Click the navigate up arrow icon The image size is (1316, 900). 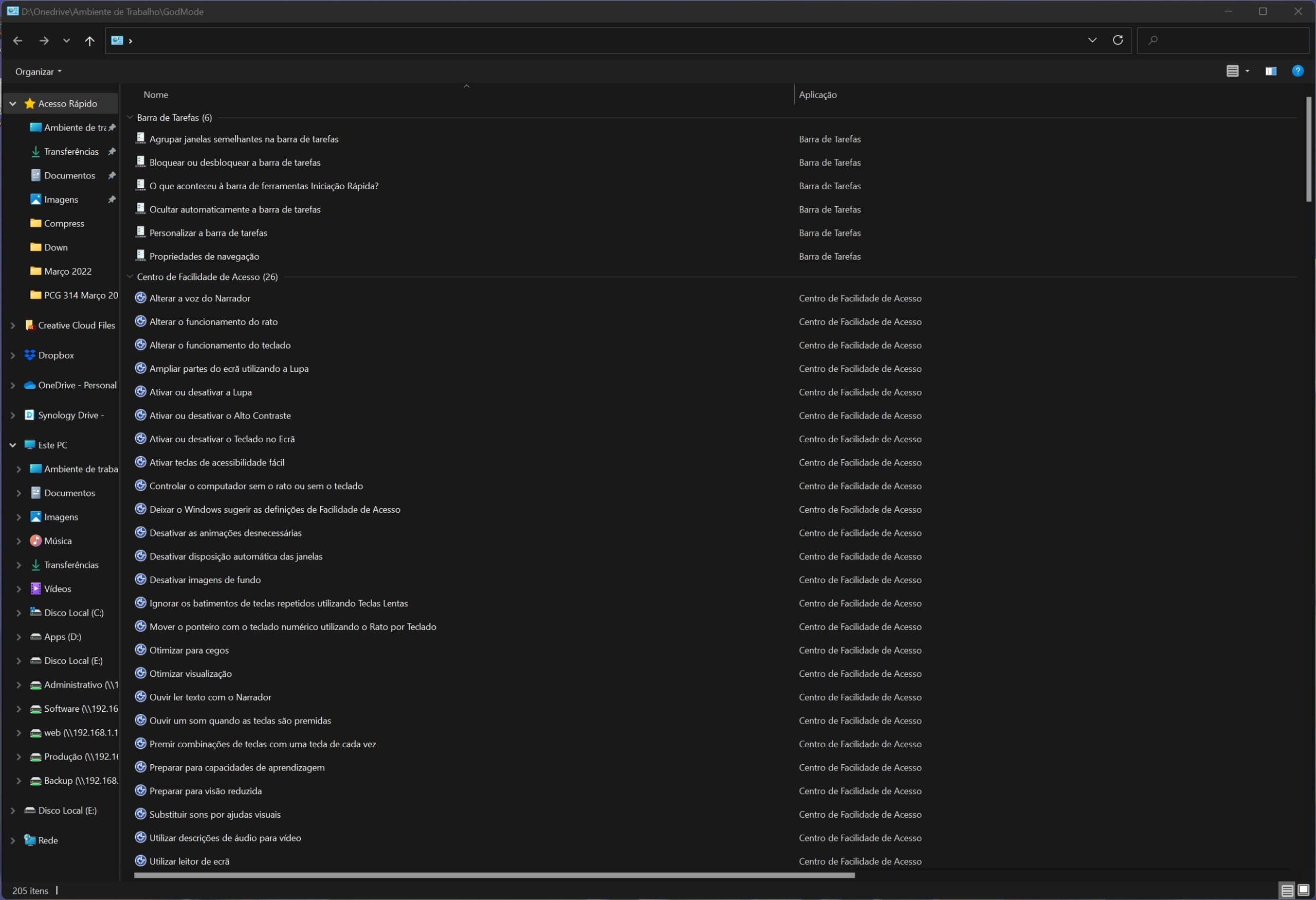tap(90, 40)
